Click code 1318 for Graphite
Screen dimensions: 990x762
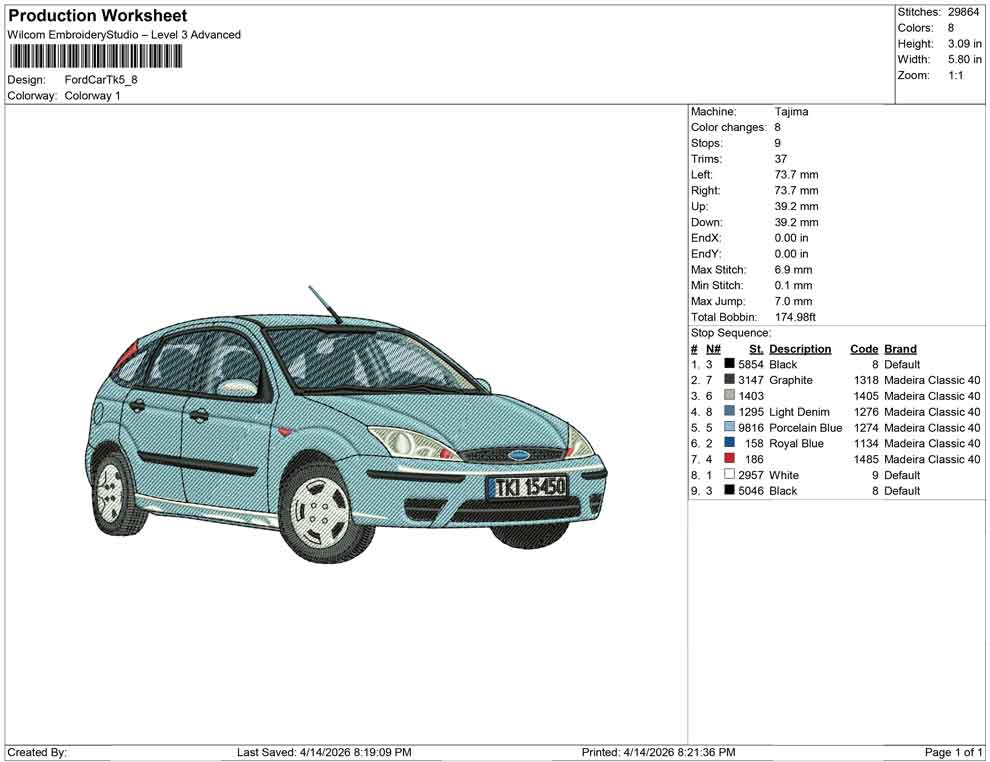(x=866, y=380)
